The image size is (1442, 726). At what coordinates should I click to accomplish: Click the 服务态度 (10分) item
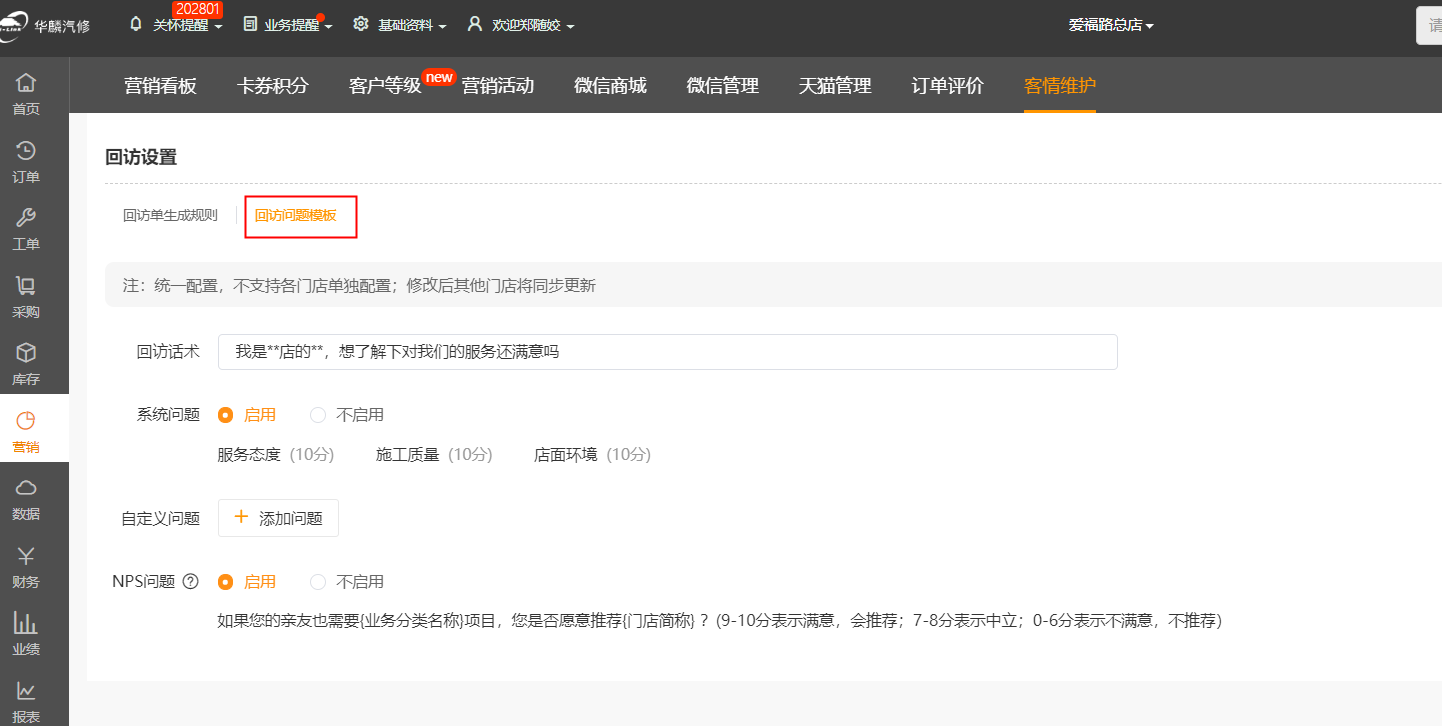tap(275, 455)
